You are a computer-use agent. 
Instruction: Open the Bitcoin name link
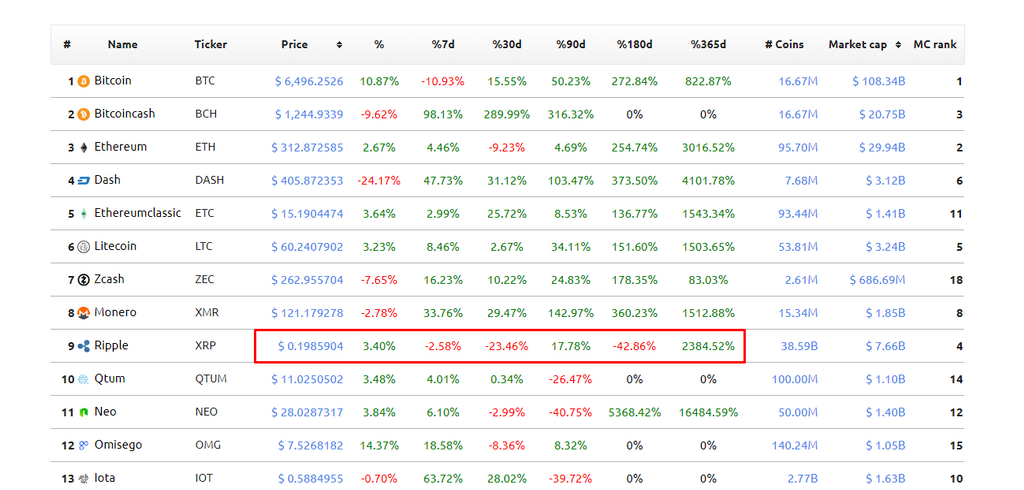pyautogui.click(x=112, y=81)
